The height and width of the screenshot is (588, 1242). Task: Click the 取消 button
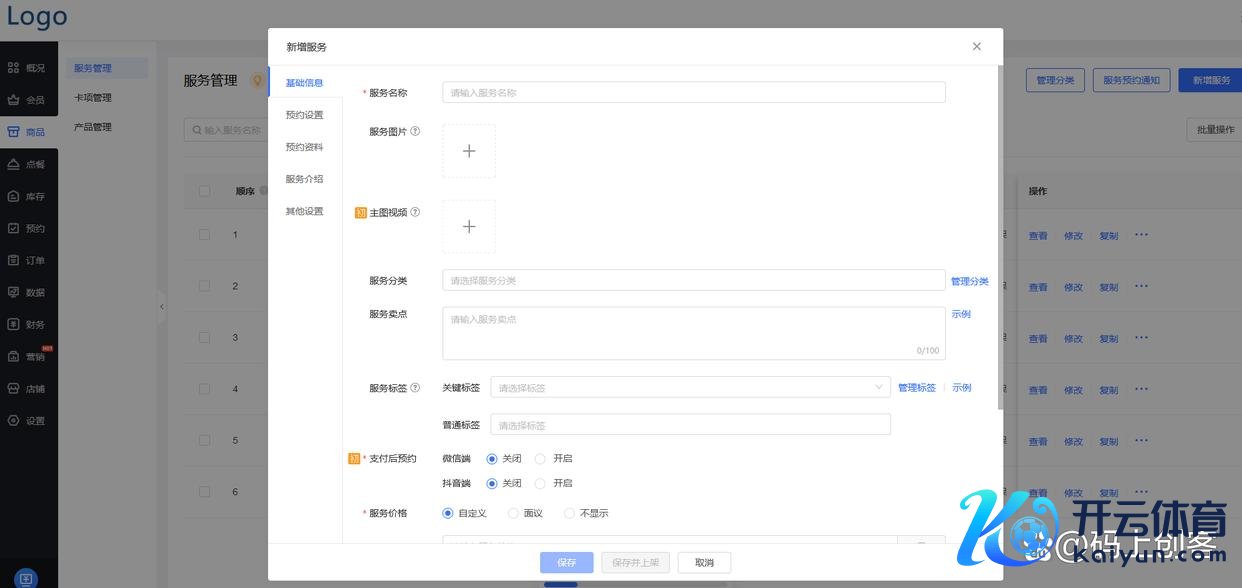[x=704, y=562]
